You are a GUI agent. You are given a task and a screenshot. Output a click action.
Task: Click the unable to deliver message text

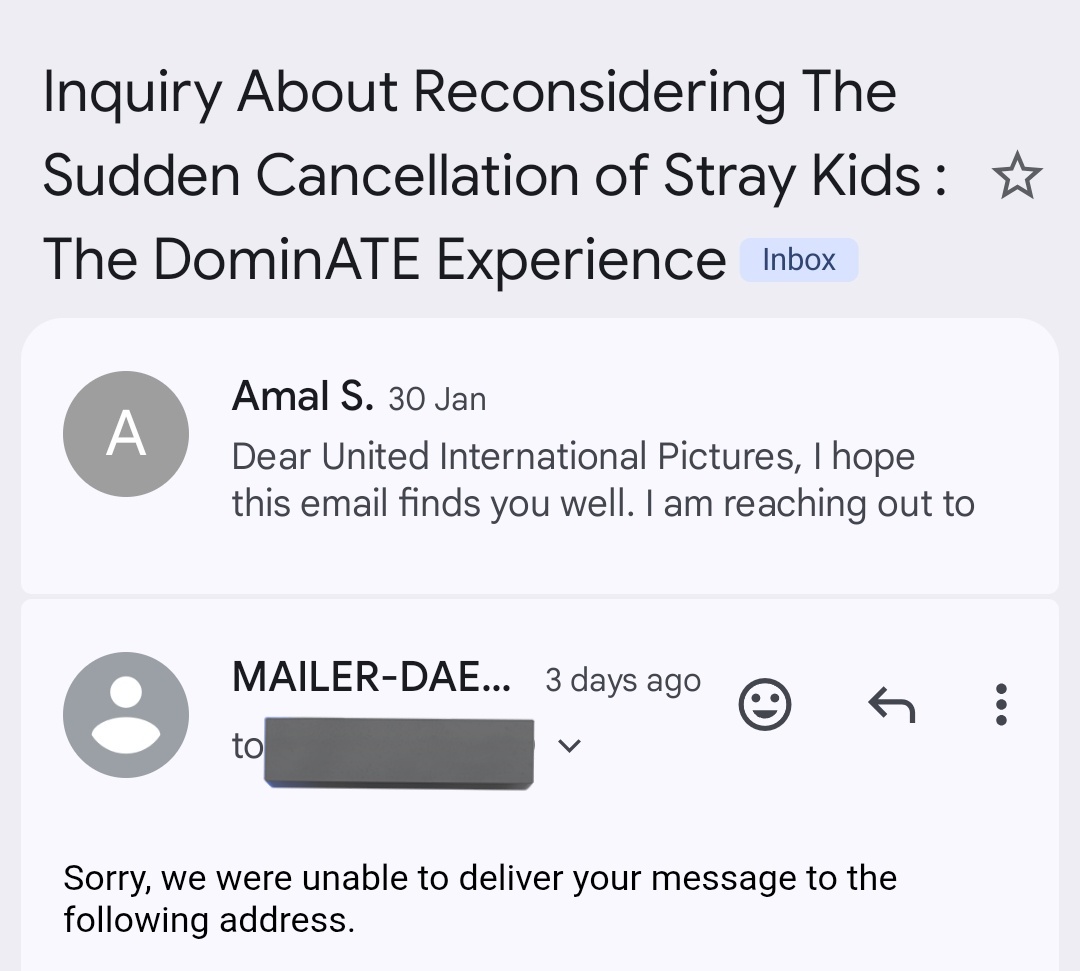[480, 899]
